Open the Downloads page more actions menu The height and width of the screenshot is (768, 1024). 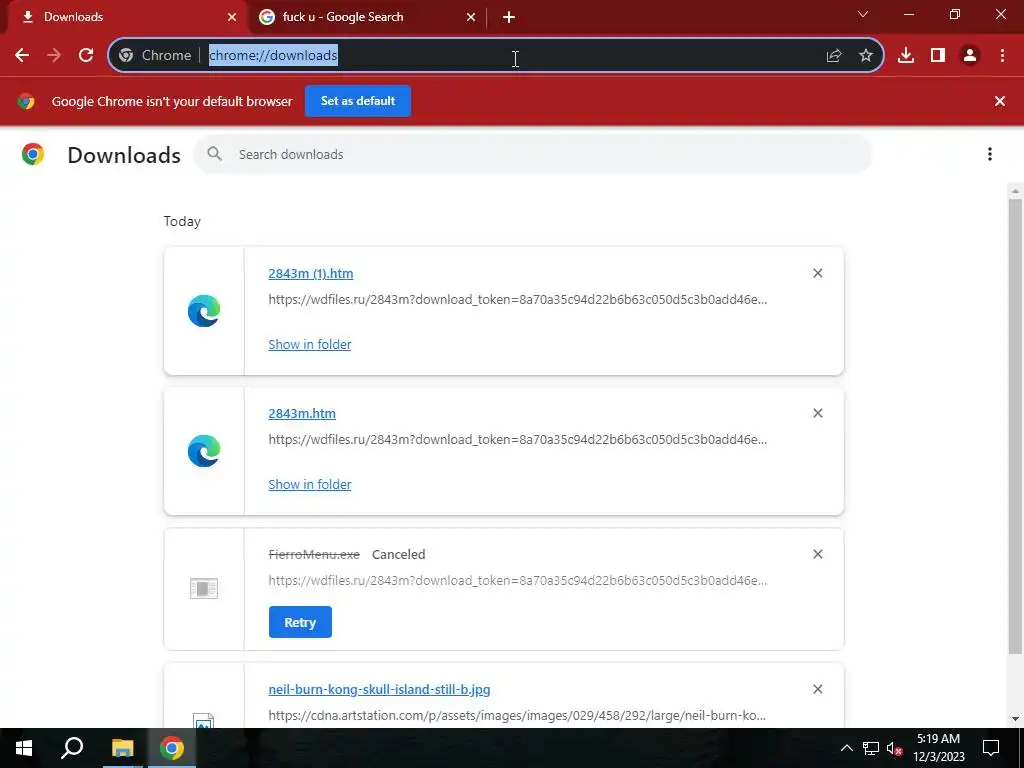point(990,154)
